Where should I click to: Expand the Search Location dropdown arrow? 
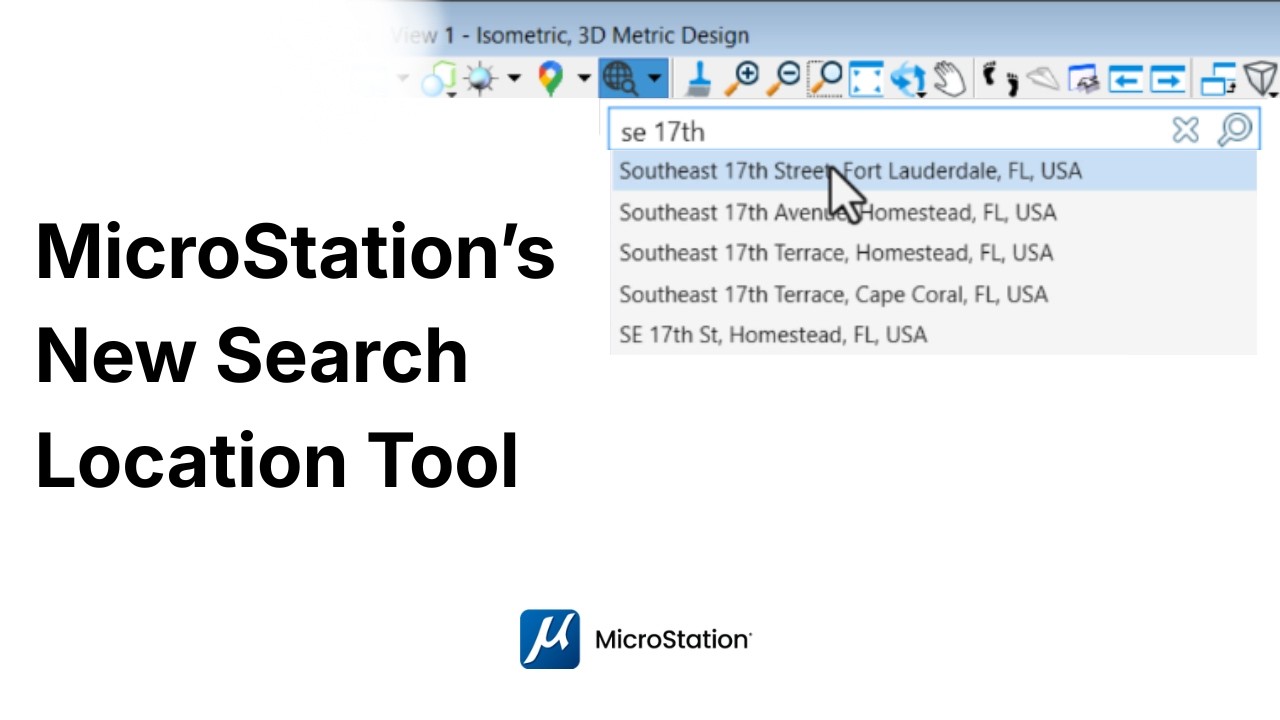click(654, 78)
